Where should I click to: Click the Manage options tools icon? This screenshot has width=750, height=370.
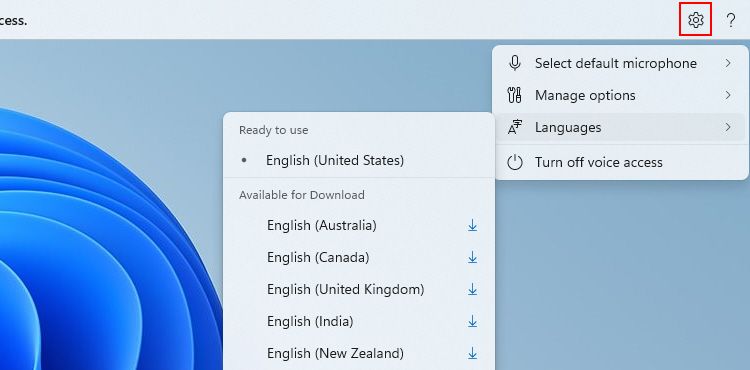point(514,95)
